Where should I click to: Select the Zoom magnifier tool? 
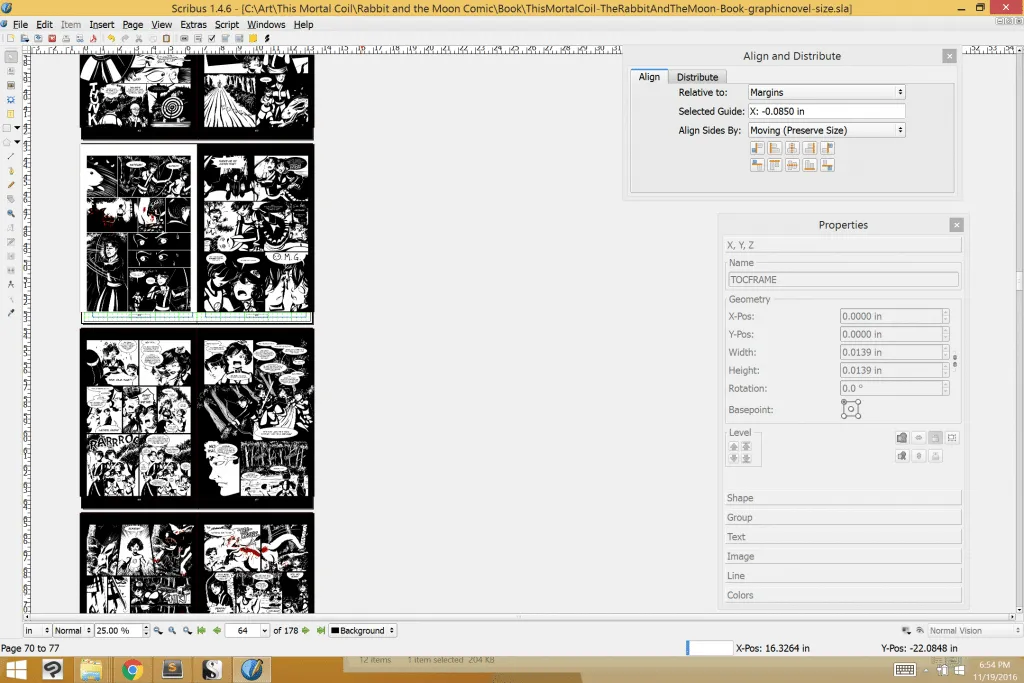click(x=11, y=213)
